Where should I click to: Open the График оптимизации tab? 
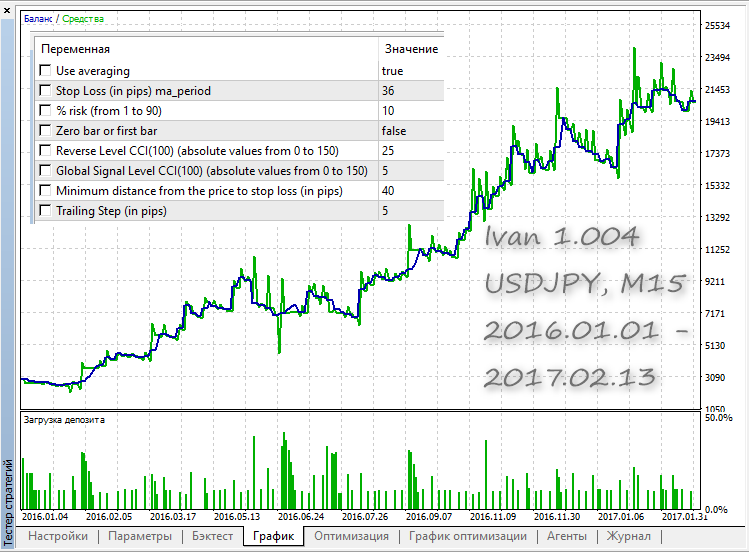click(468, 536)
